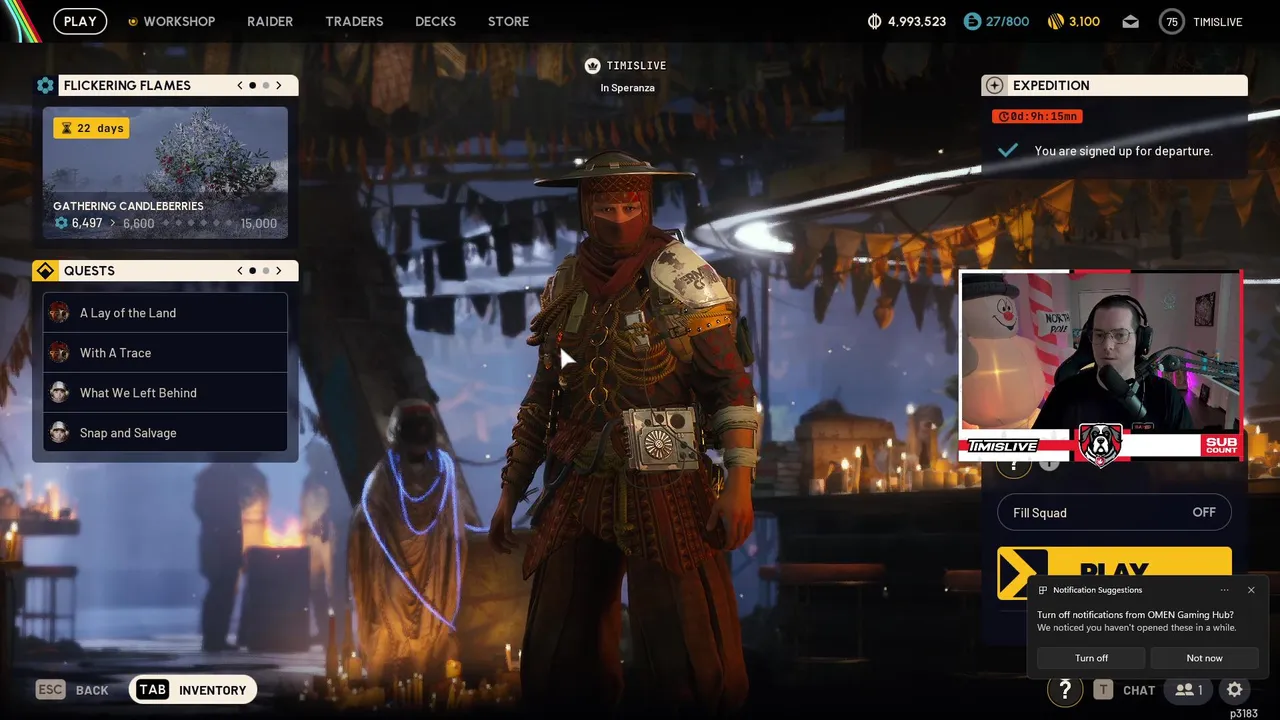Toggle Fill Squad off switch
Image resolution: width=1280 pixels, height=720 pixels.
[x=1114, y=513]
